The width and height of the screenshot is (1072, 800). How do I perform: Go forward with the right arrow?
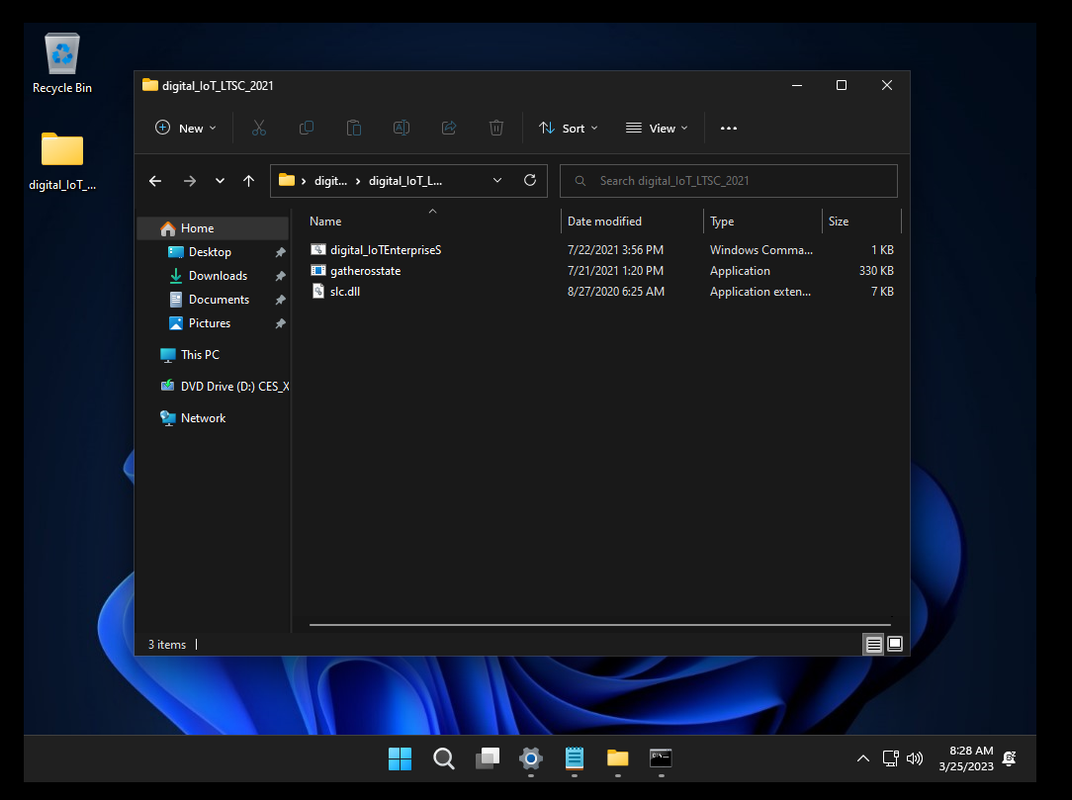189,181
